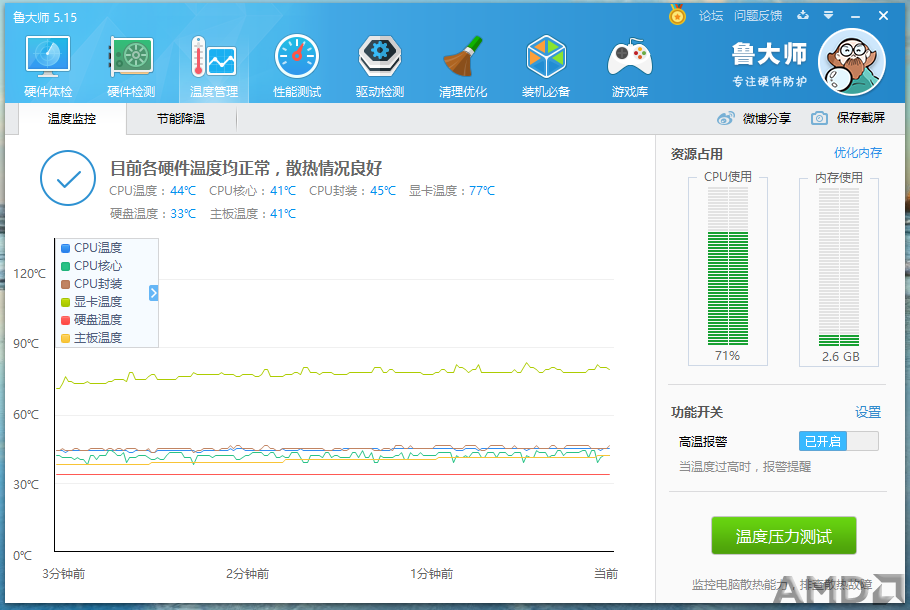The width and height of the screenshot is (910, 610).
Task: Click the 鲁大师 mascot avatar
Action: pyautogui.click(x=851, y=62)
